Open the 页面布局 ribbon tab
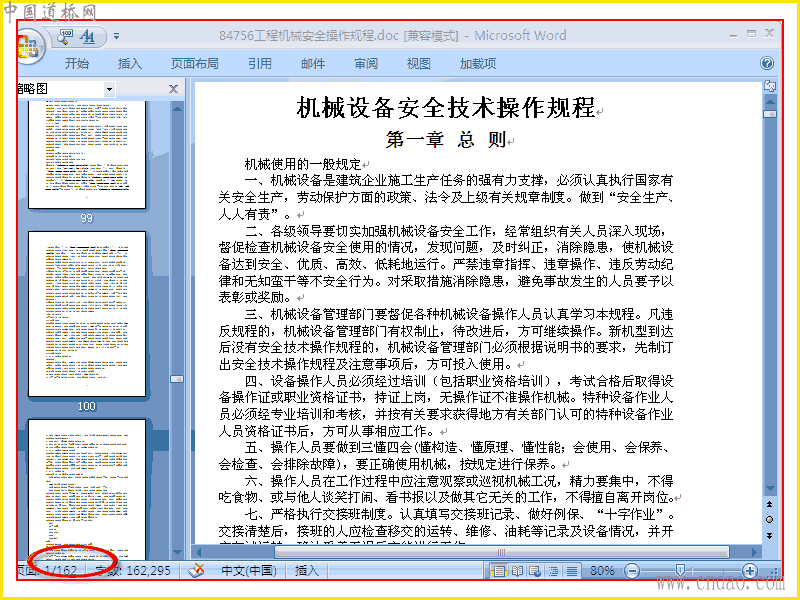 pos(194,63)
